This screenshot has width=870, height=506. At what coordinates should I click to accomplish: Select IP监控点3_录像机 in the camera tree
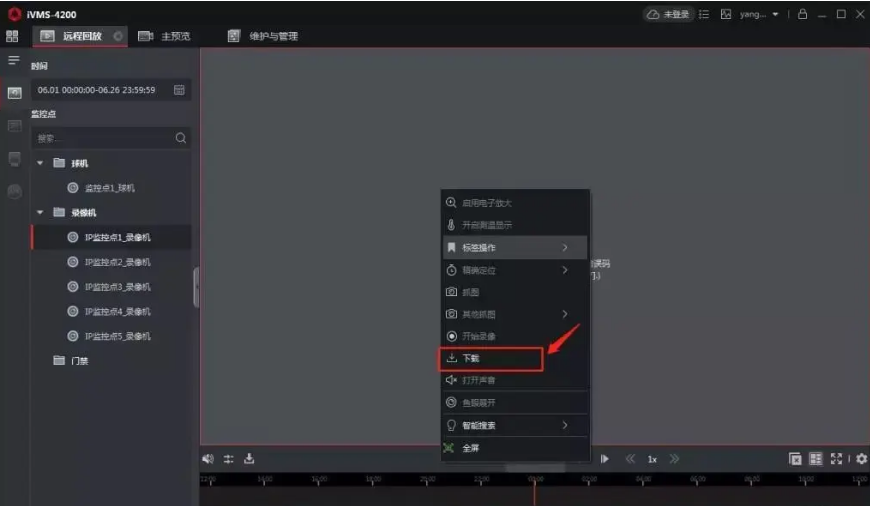(x=117, y=287)
